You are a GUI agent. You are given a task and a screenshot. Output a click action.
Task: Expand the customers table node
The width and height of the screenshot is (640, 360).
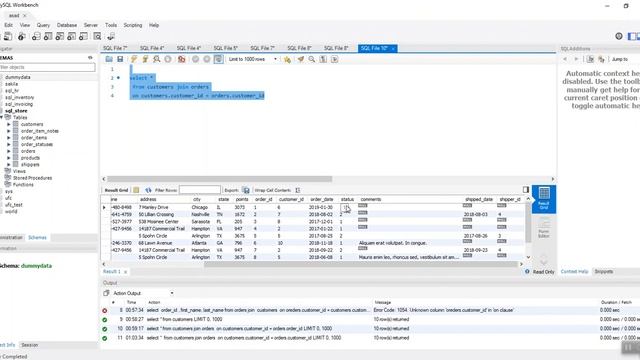9,124
